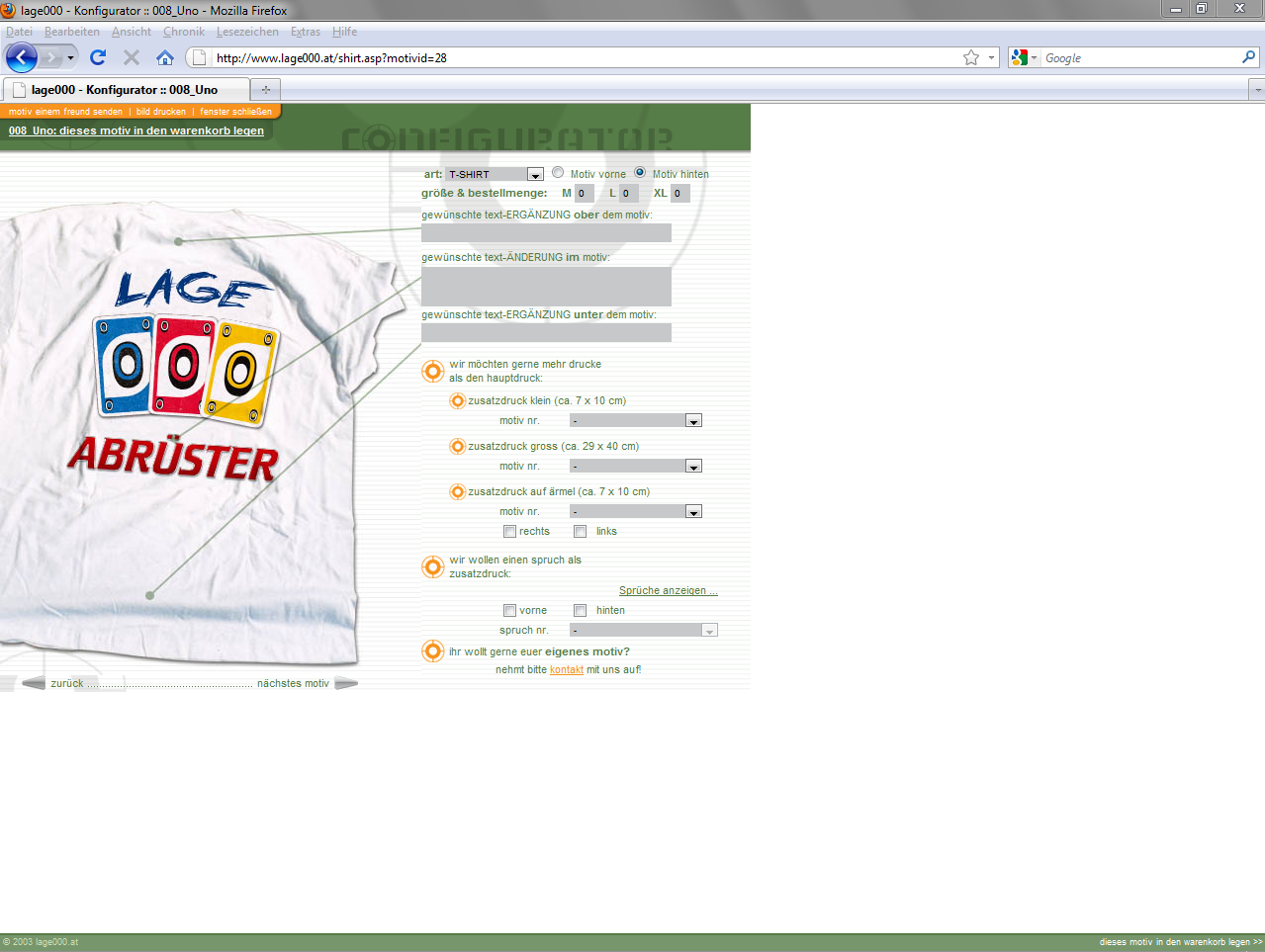The width and height of the screenshot is (1265, 952).
Task: Open the Chronik menu
Action: click(184, 32)
